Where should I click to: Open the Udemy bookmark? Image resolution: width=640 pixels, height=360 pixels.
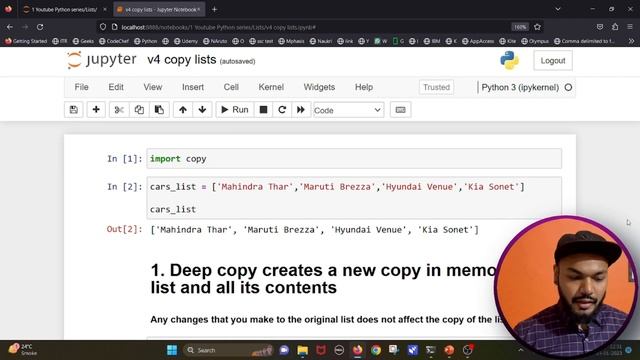pyautogui.click(x=186, y=41)
